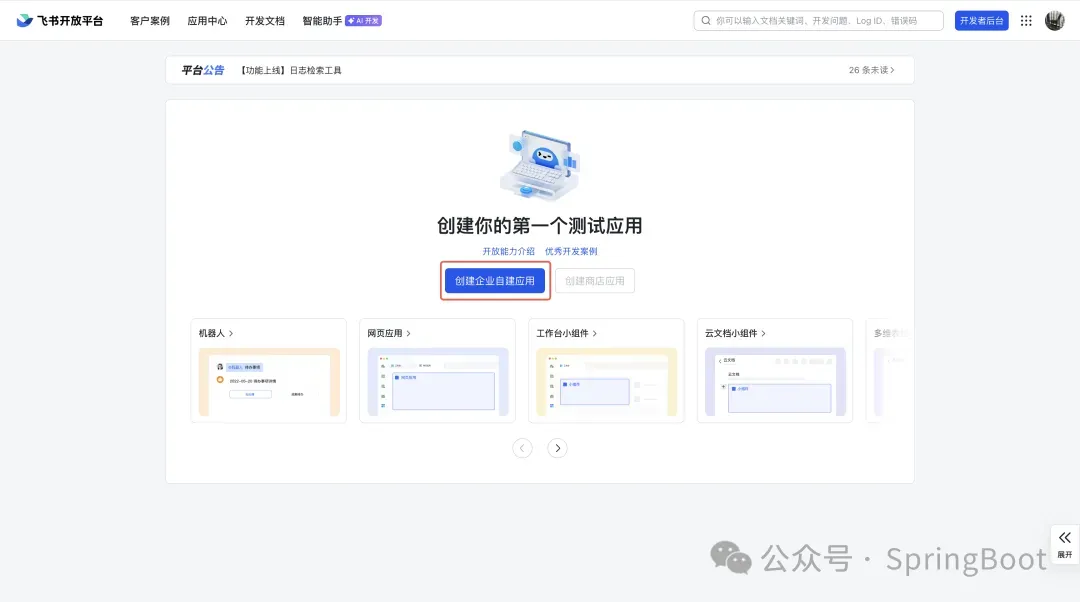
Task: Open the 开放能力介绍 link
Action: pos(508,251)
